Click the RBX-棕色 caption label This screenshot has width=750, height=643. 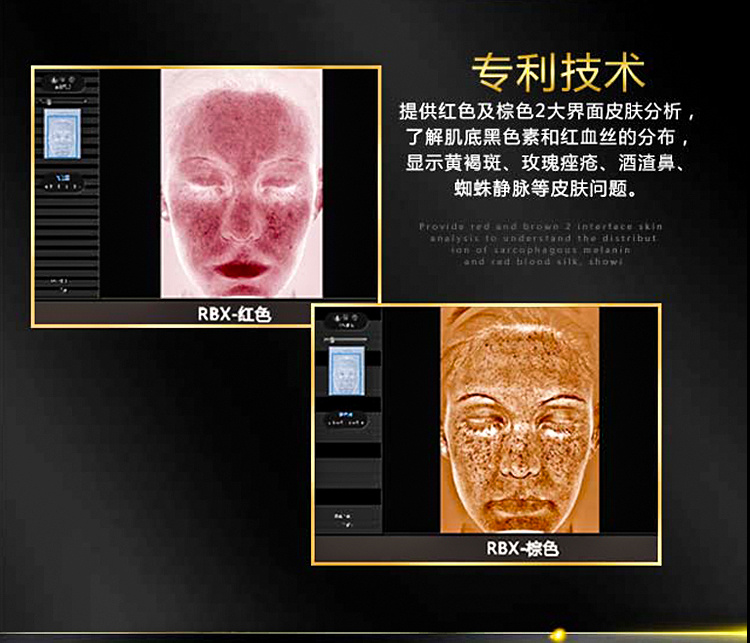click(522, 548)
